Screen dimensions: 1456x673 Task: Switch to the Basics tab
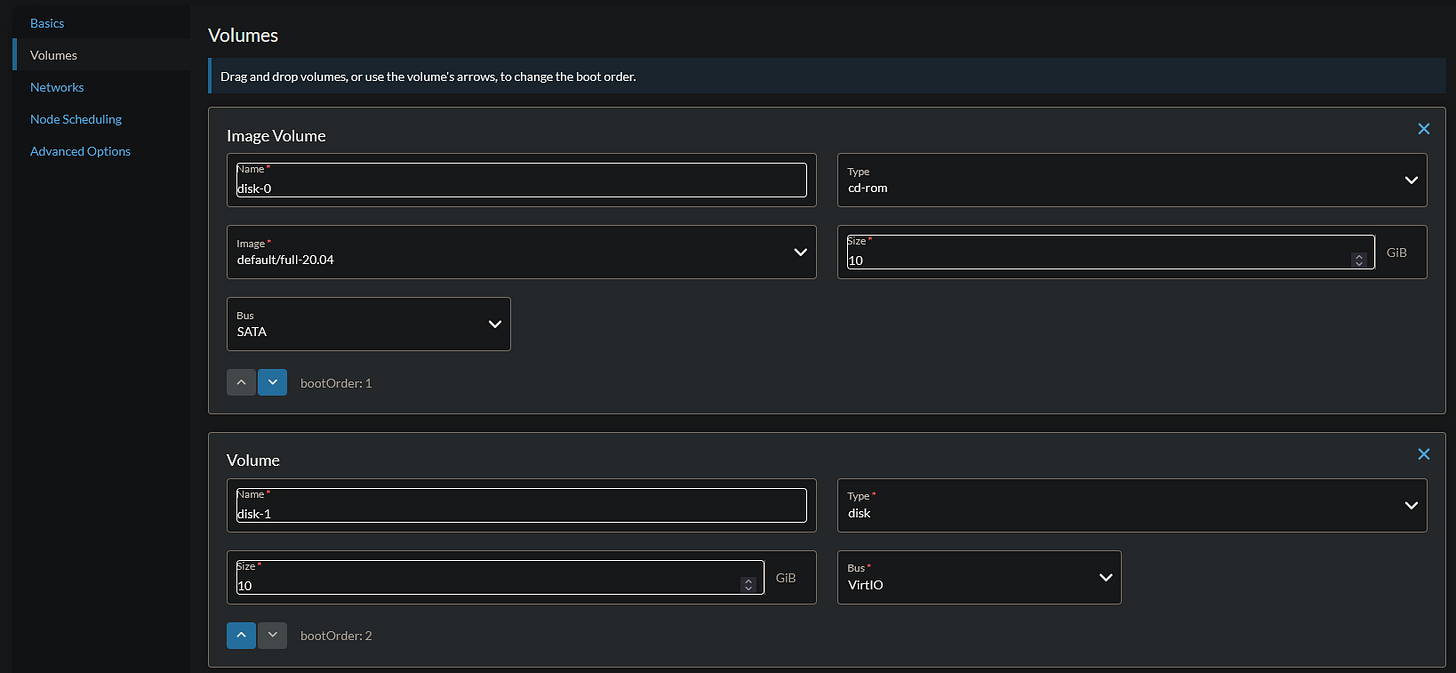pyautogui.click(x=46, y=22)
